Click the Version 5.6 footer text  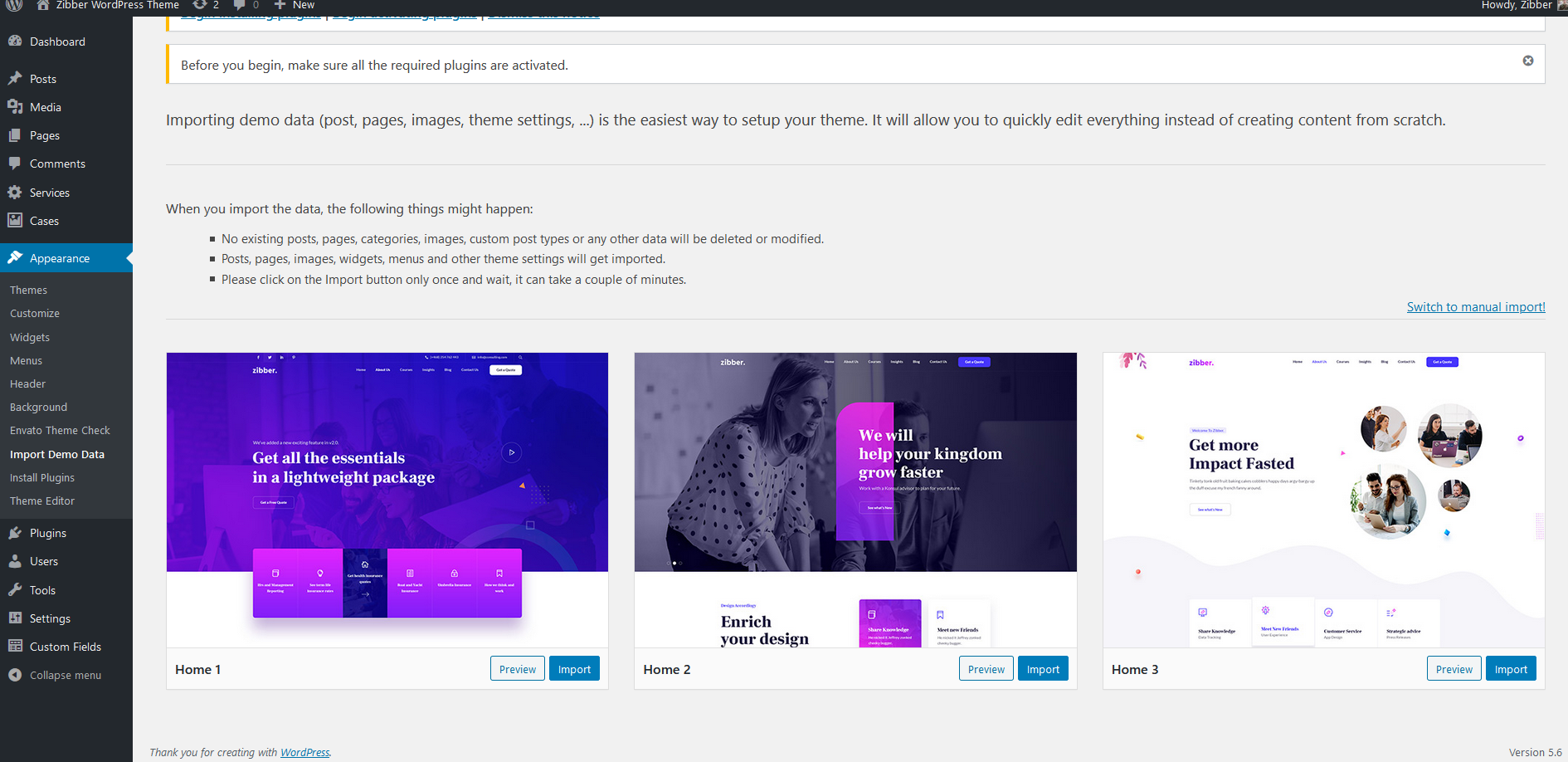click(x=1535, y=752)
